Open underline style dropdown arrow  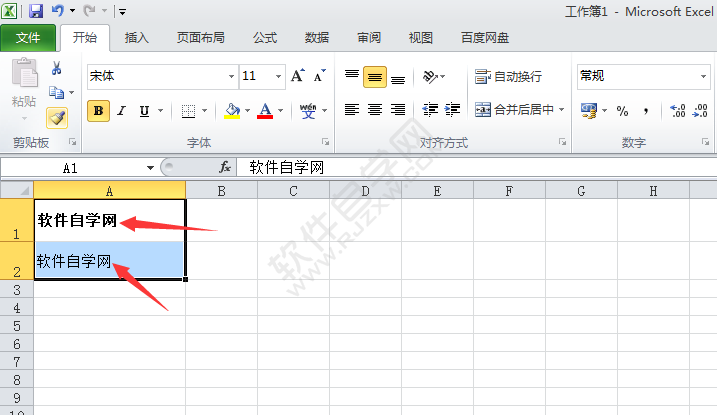click(x=161, y=111)
